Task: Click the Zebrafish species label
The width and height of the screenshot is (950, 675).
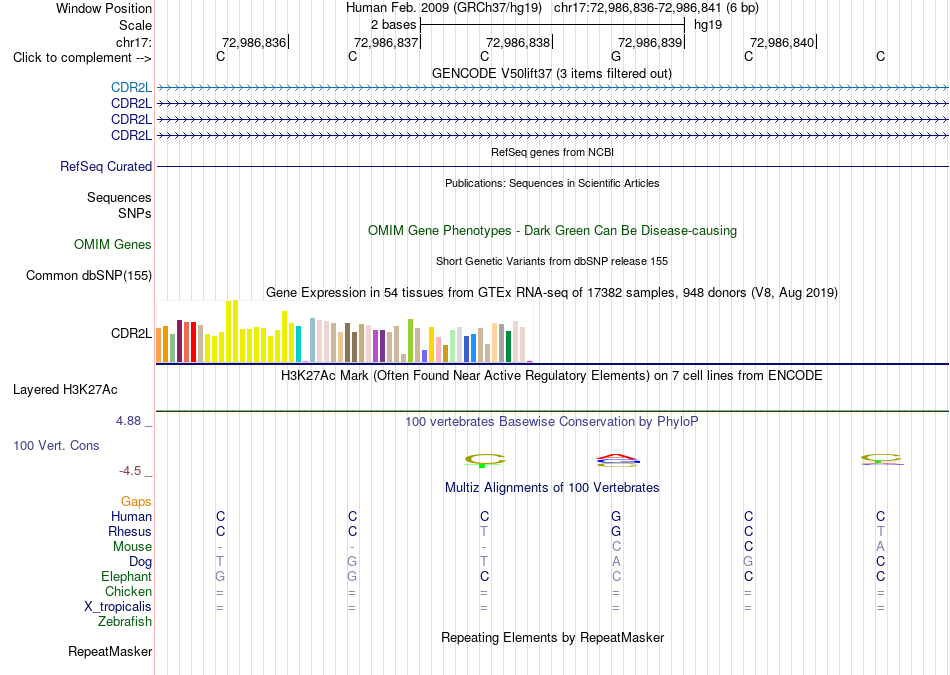Action: point(125,622)
